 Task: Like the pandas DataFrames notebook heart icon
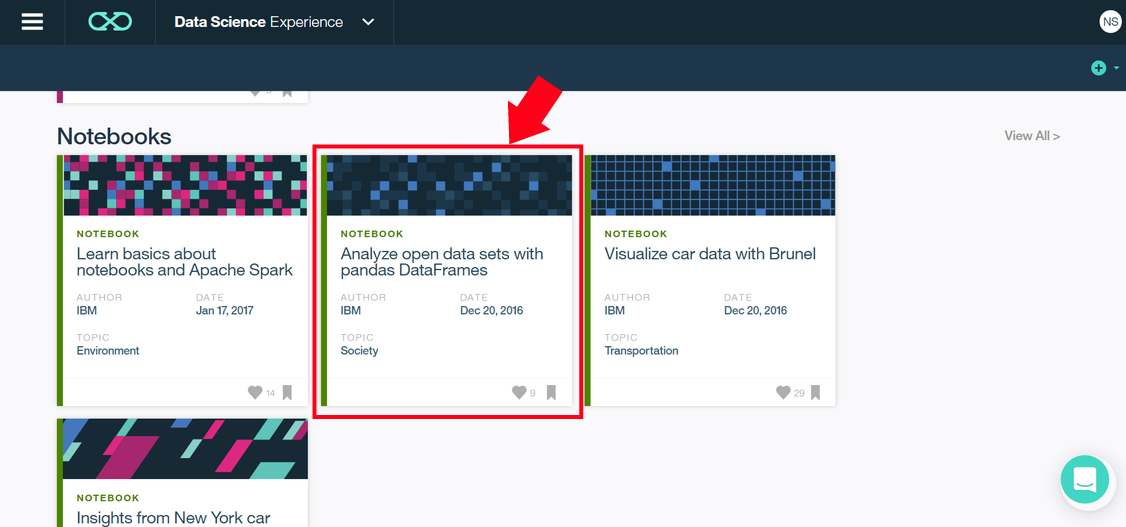pyautogui.click(x=519, y=392)
